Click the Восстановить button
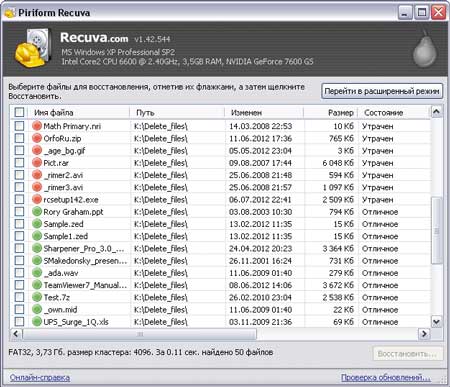Viewport: 450px width, 387px height. 407,354
